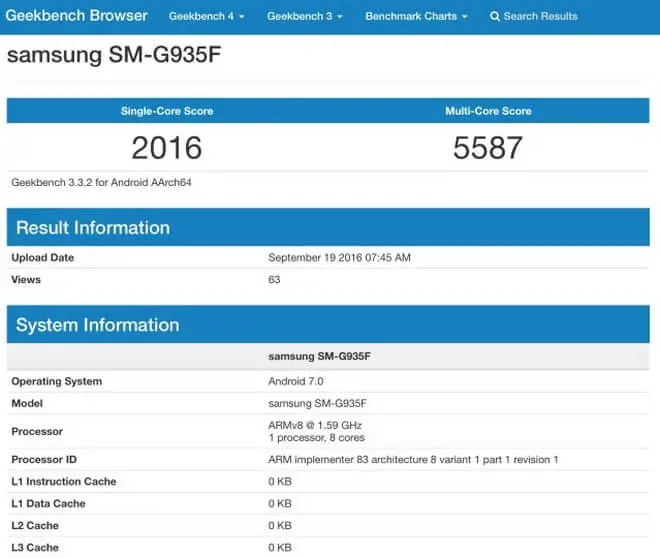This screenshot has height=558, width=660.
Task: Click the System Information section header
Action: tap(328, 324)
